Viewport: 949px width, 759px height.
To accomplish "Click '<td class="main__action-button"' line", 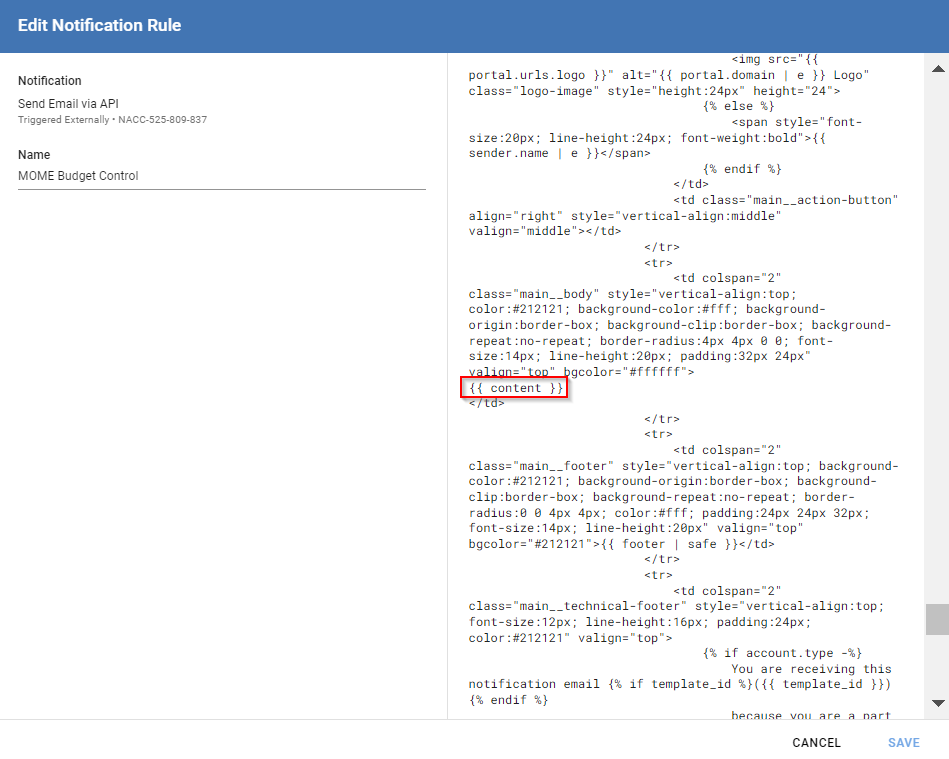I will [786, 200].
